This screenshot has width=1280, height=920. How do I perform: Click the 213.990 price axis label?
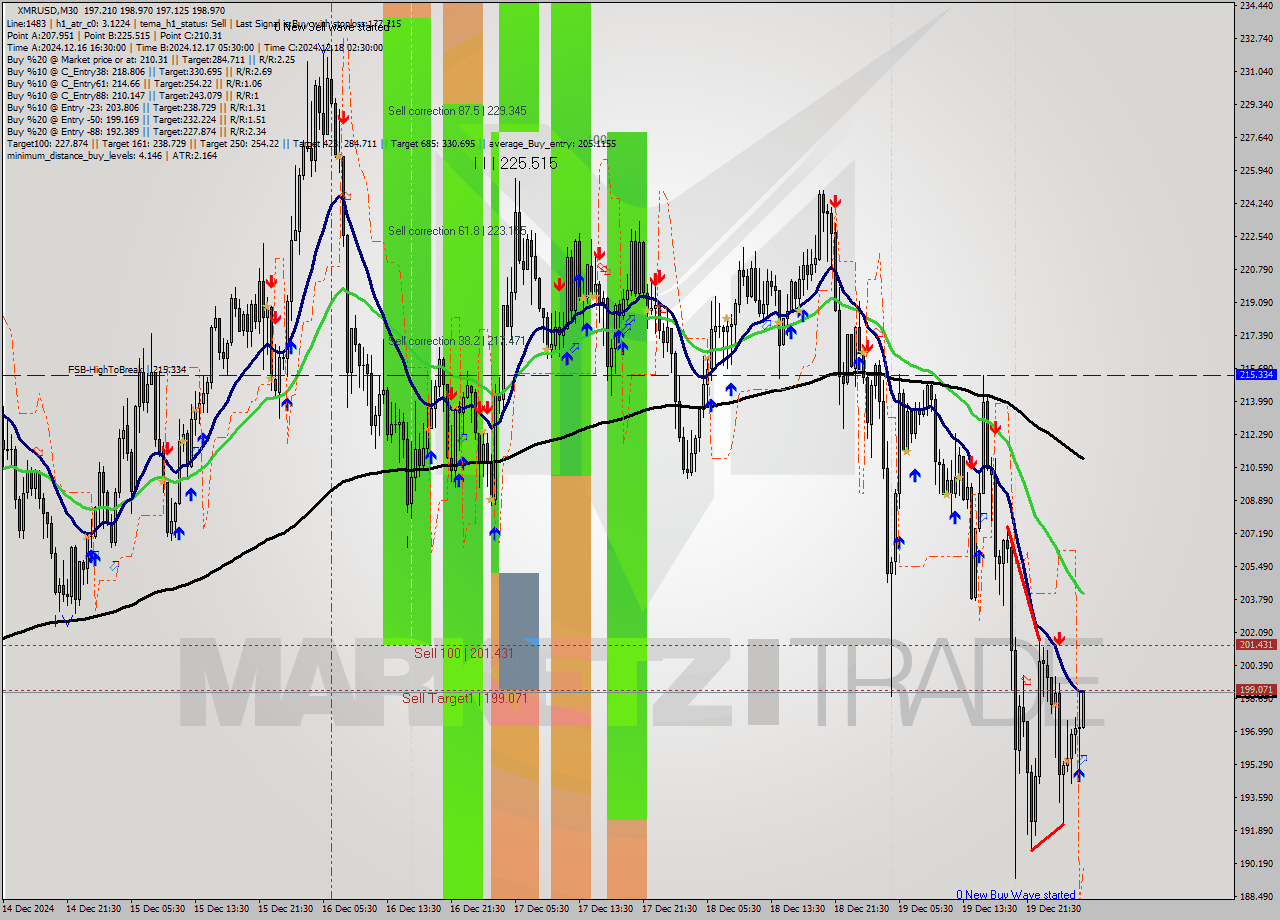coord(1256,401)
